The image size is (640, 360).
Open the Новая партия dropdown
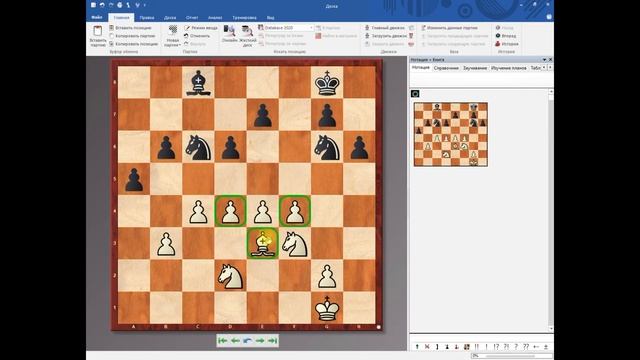coord(173,36)
